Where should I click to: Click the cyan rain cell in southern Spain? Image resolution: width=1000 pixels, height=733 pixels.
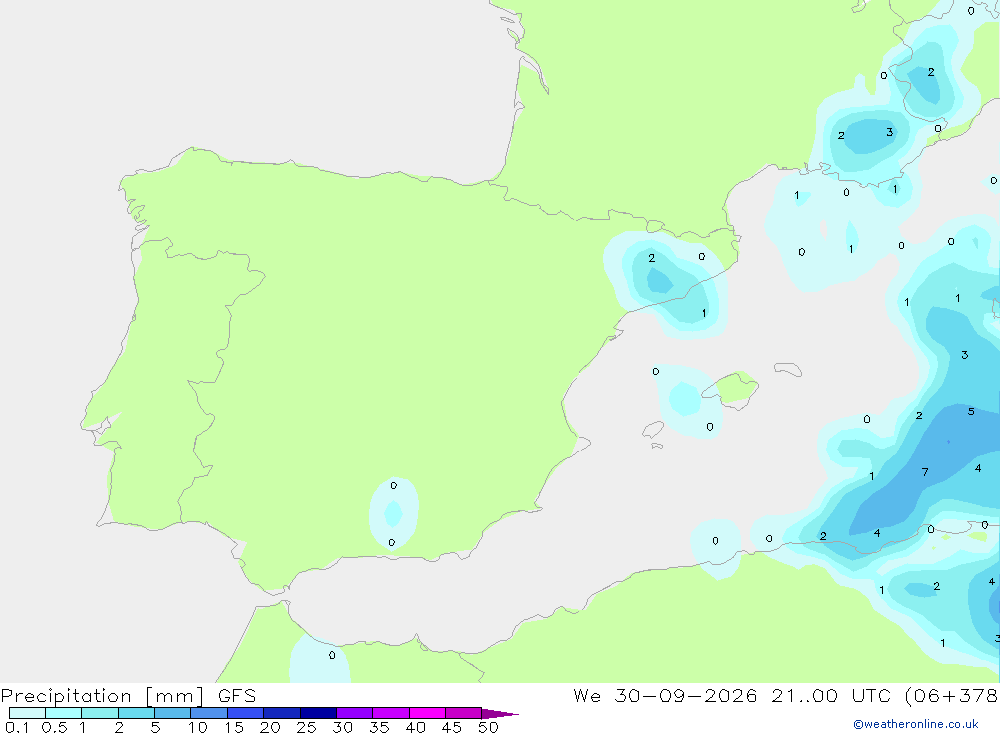393,513
